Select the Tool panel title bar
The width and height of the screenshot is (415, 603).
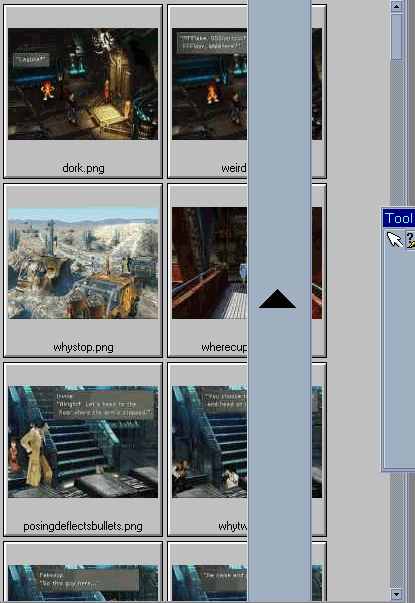click(x=399, y=218)
